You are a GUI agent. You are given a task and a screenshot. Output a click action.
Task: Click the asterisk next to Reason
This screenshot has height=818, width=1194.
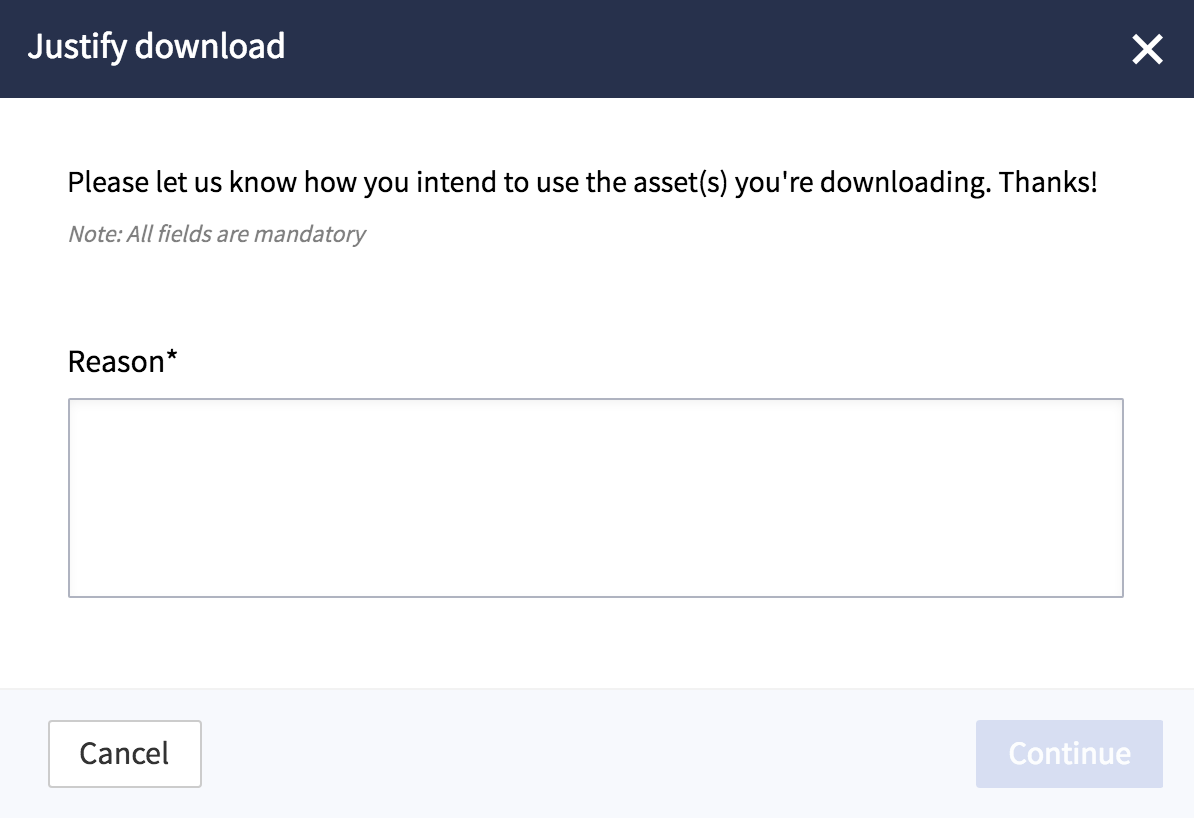pos(172,355)
